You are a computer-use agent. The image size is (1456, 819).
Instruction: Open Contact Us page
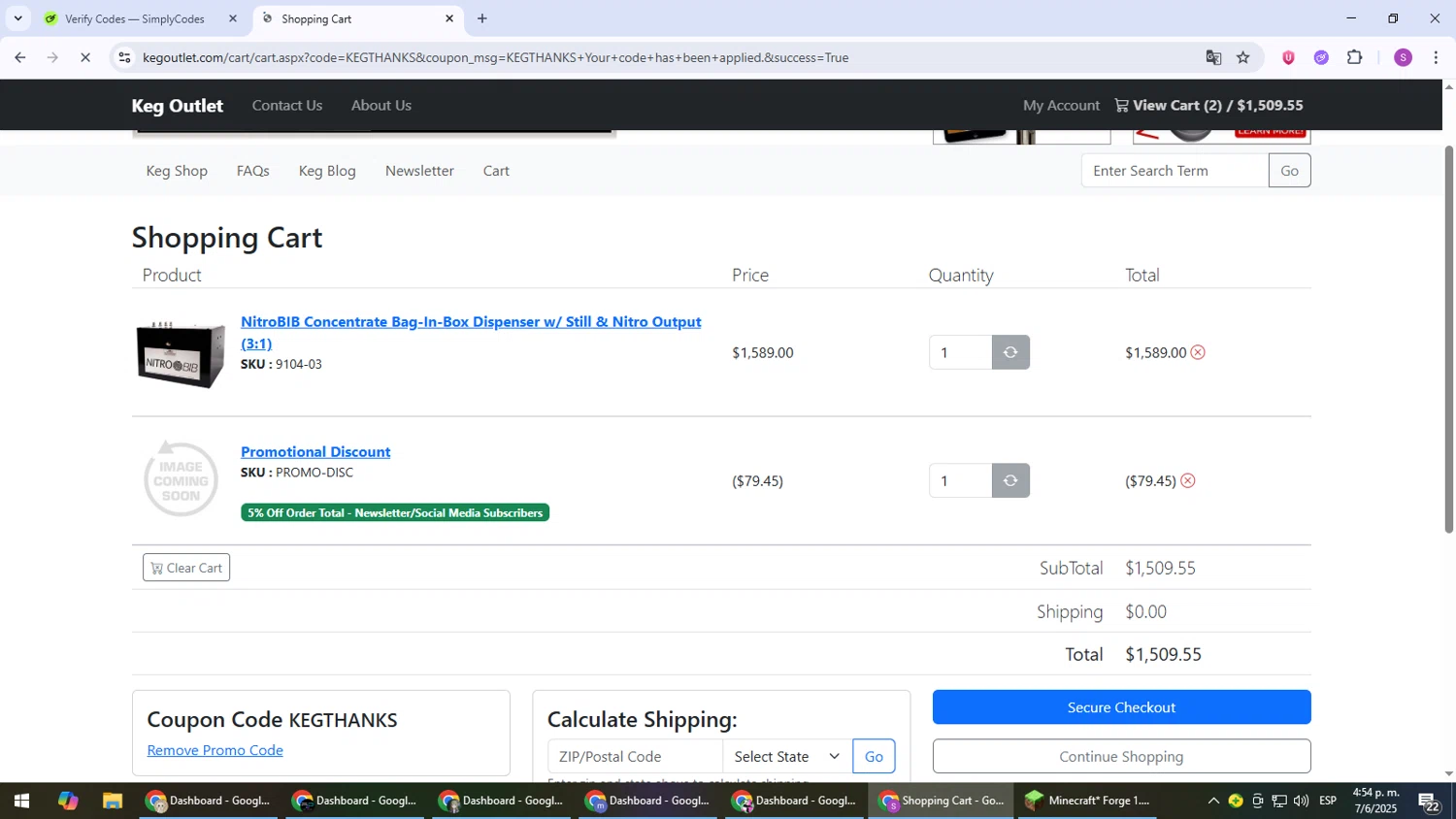pyautogui.click(x=287, y=105)
